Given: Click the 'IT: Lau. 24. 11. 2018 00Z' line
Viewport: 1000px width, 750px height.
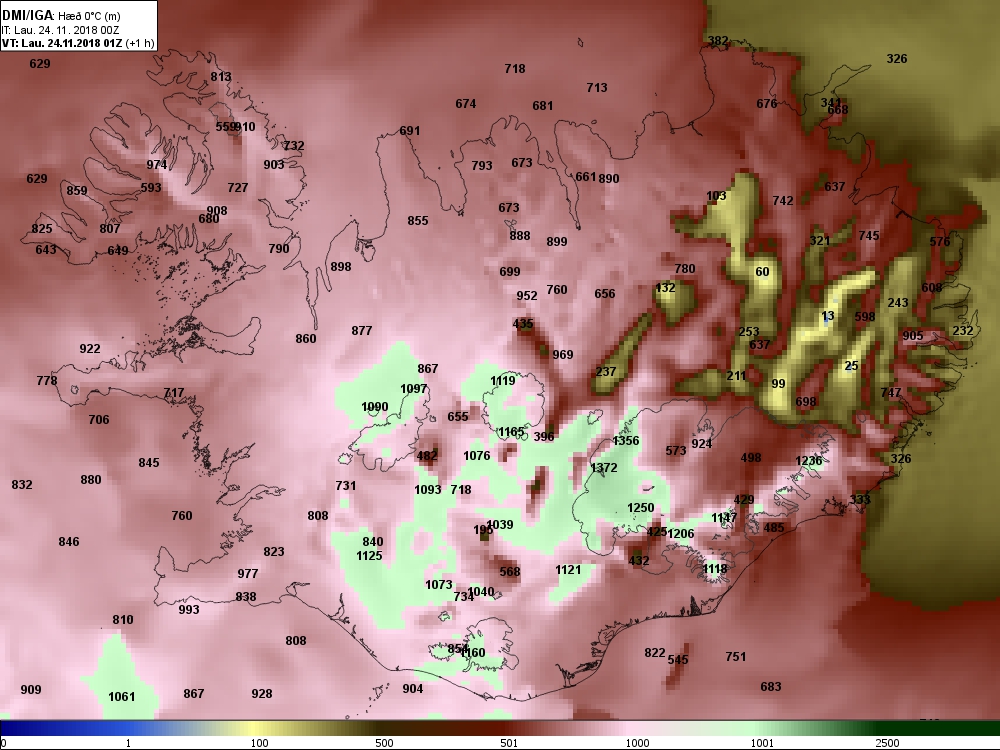Looking at the screenshot, I should pos(61,30).
